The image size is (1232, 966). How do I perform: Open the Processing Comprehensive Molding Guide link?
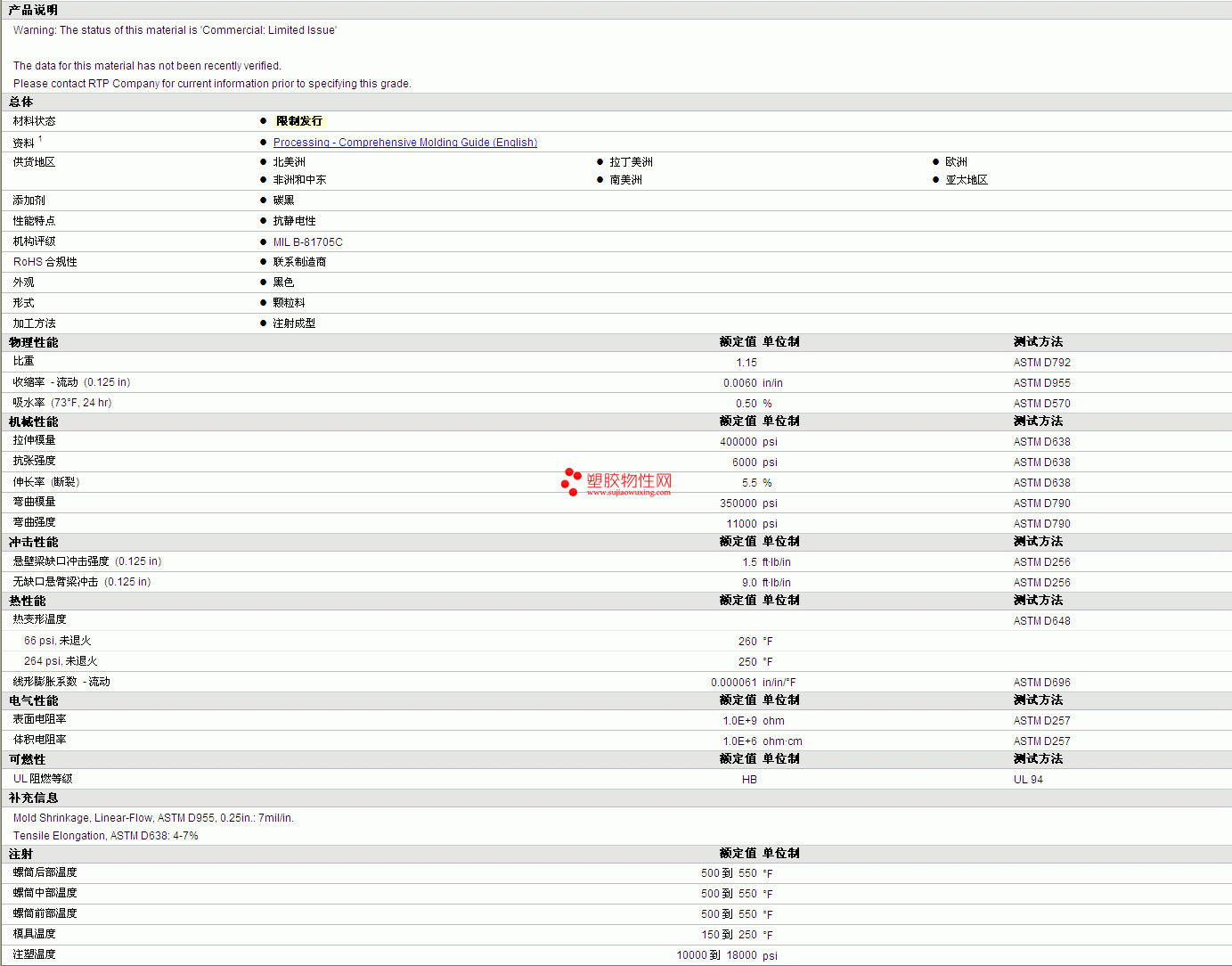pos(404,143)
